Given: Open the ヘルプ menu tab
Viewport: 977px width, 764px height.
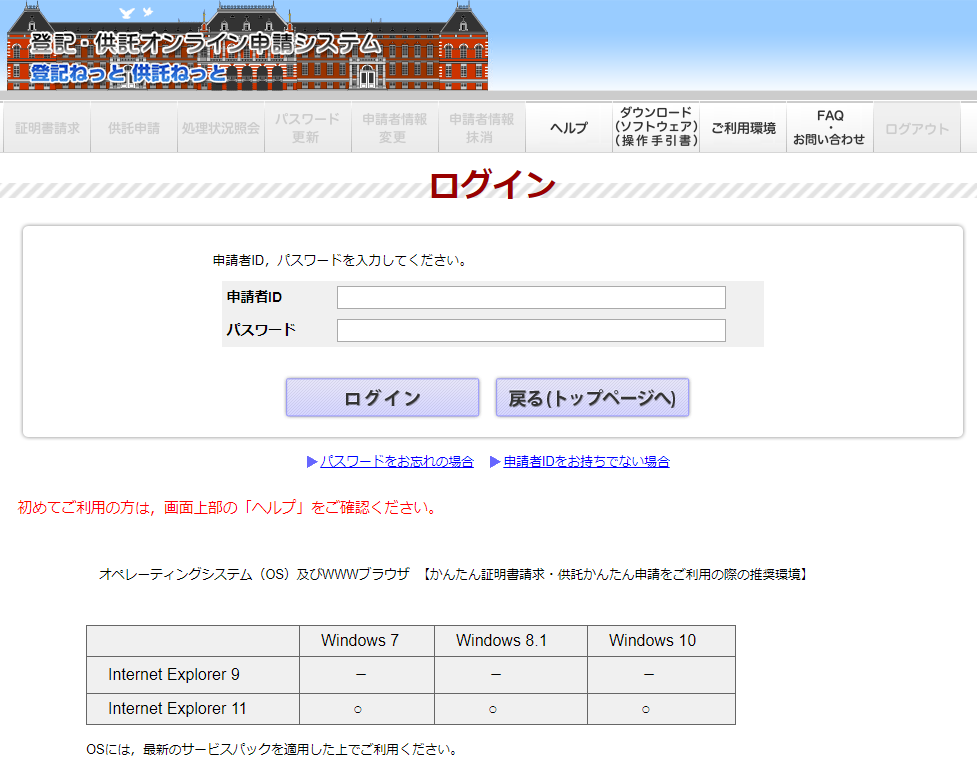Looking at the screenshot, I should point(569,128).
